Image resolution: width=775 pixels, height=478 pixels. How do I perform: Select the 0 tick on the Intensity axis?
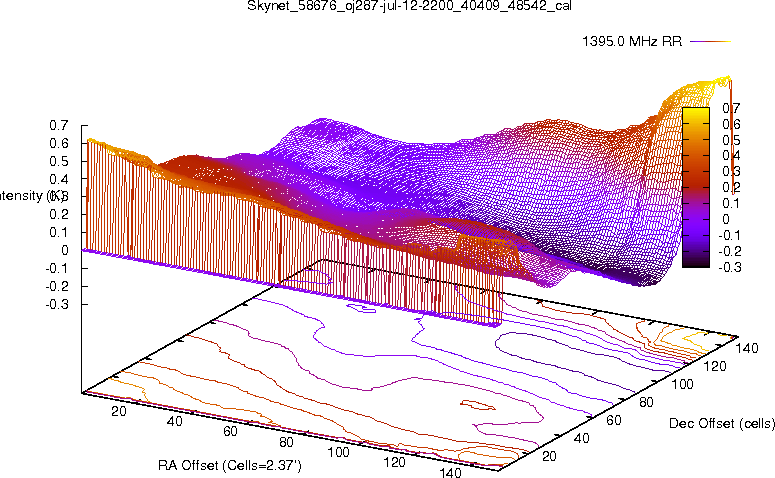point(65,251)
